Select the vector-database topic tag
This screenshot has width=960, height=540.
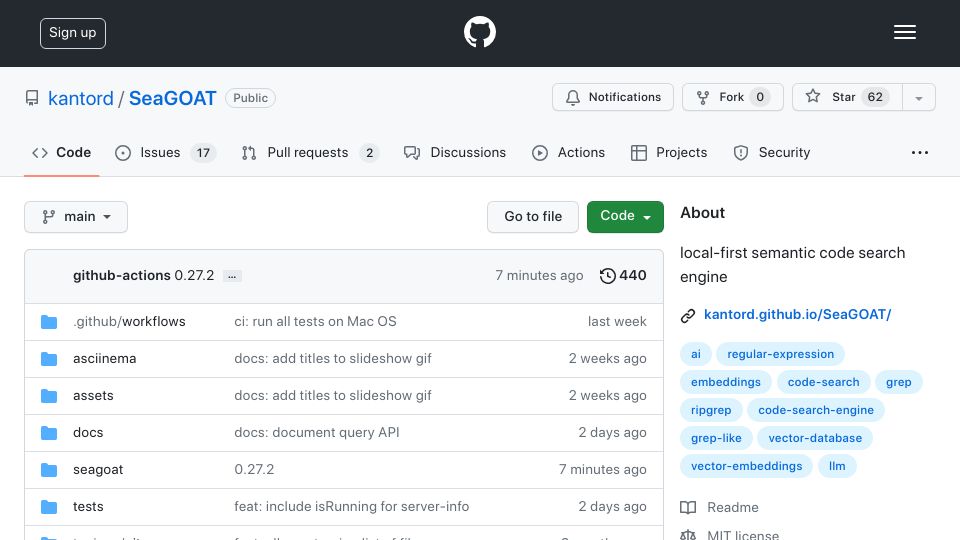815,438
